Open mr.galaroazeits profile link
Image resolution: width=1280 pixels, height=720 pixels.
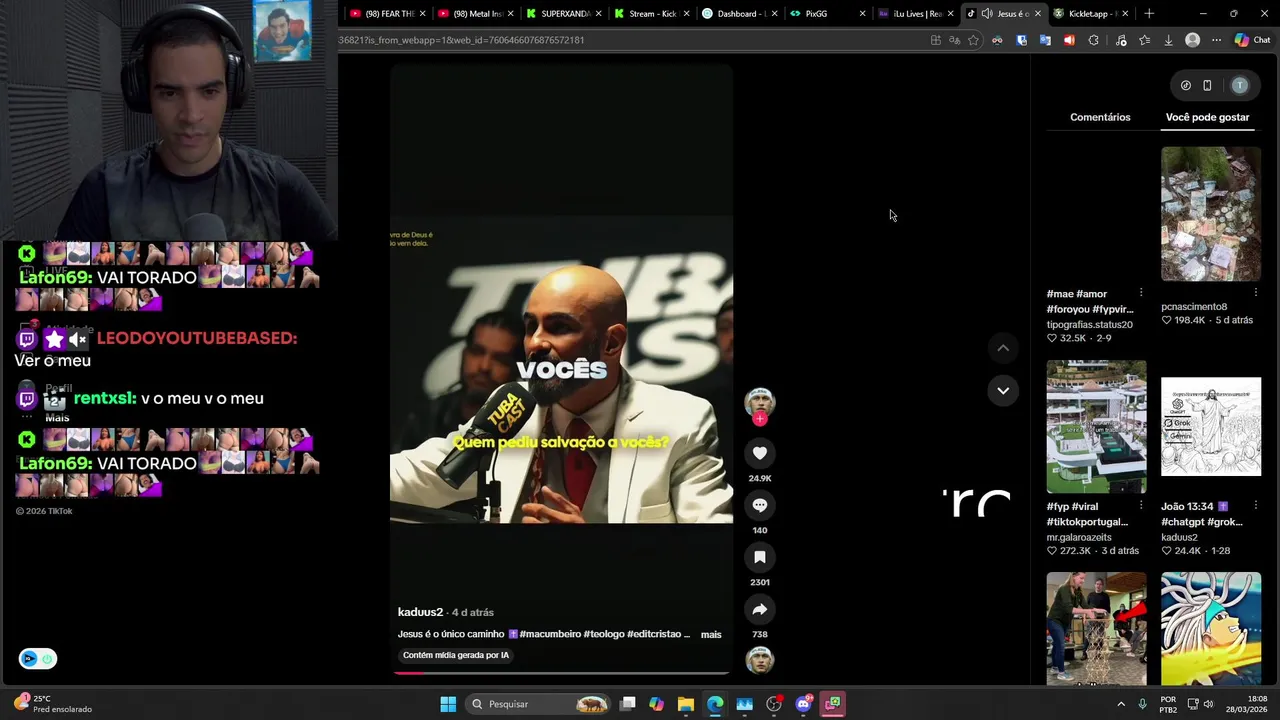click(1087, 537)
